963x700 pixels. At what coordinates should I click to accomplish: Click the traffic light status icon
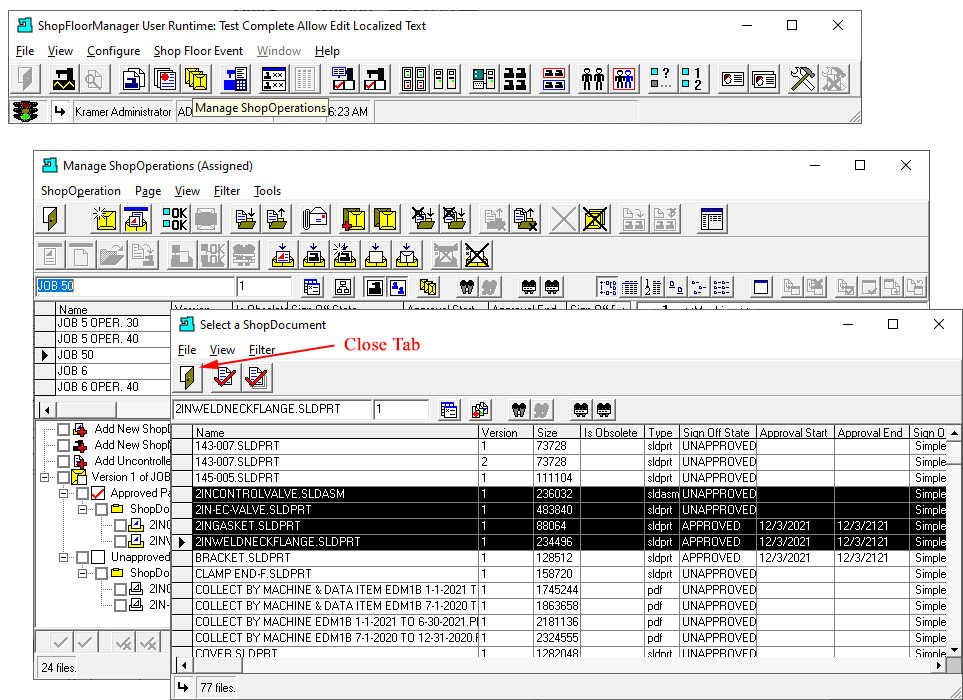pos(25,111)
